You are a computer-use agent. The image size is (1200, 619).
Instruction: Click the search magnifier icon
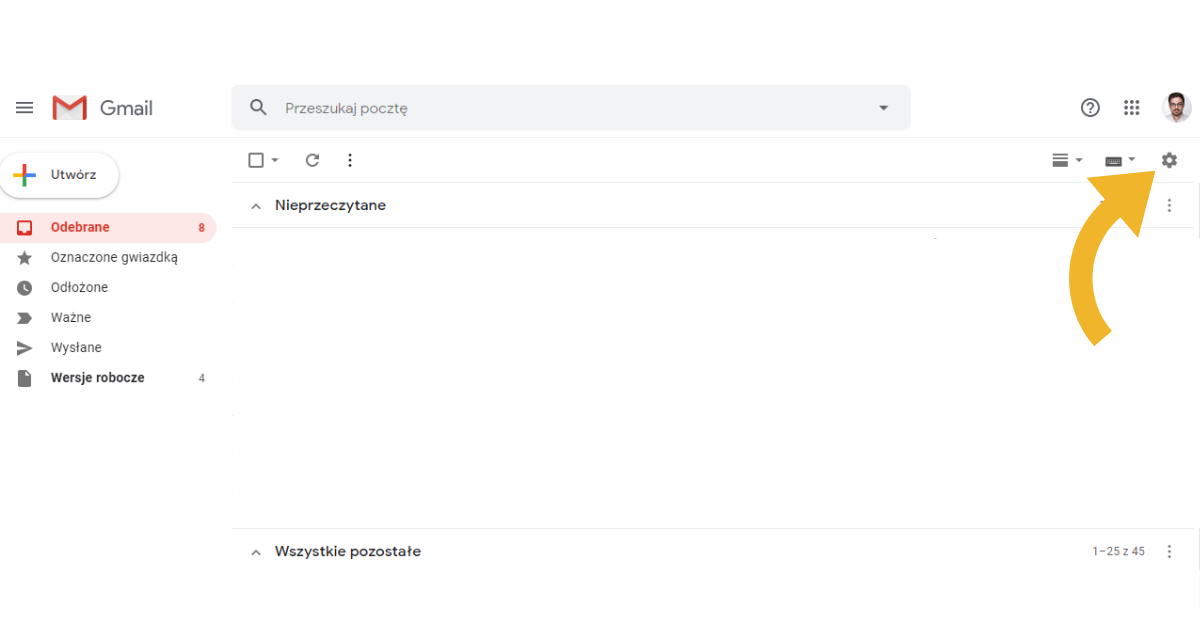click(x=259, y=108)
